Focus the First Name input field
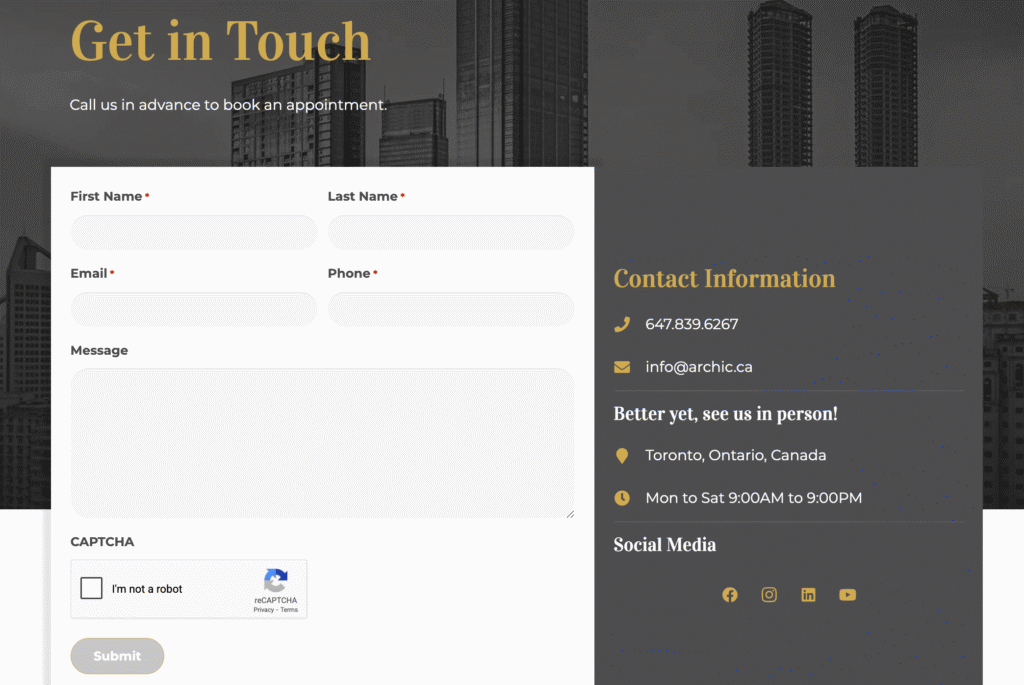The width and height of the screenshot is (1024, 685). click(194, 232)
